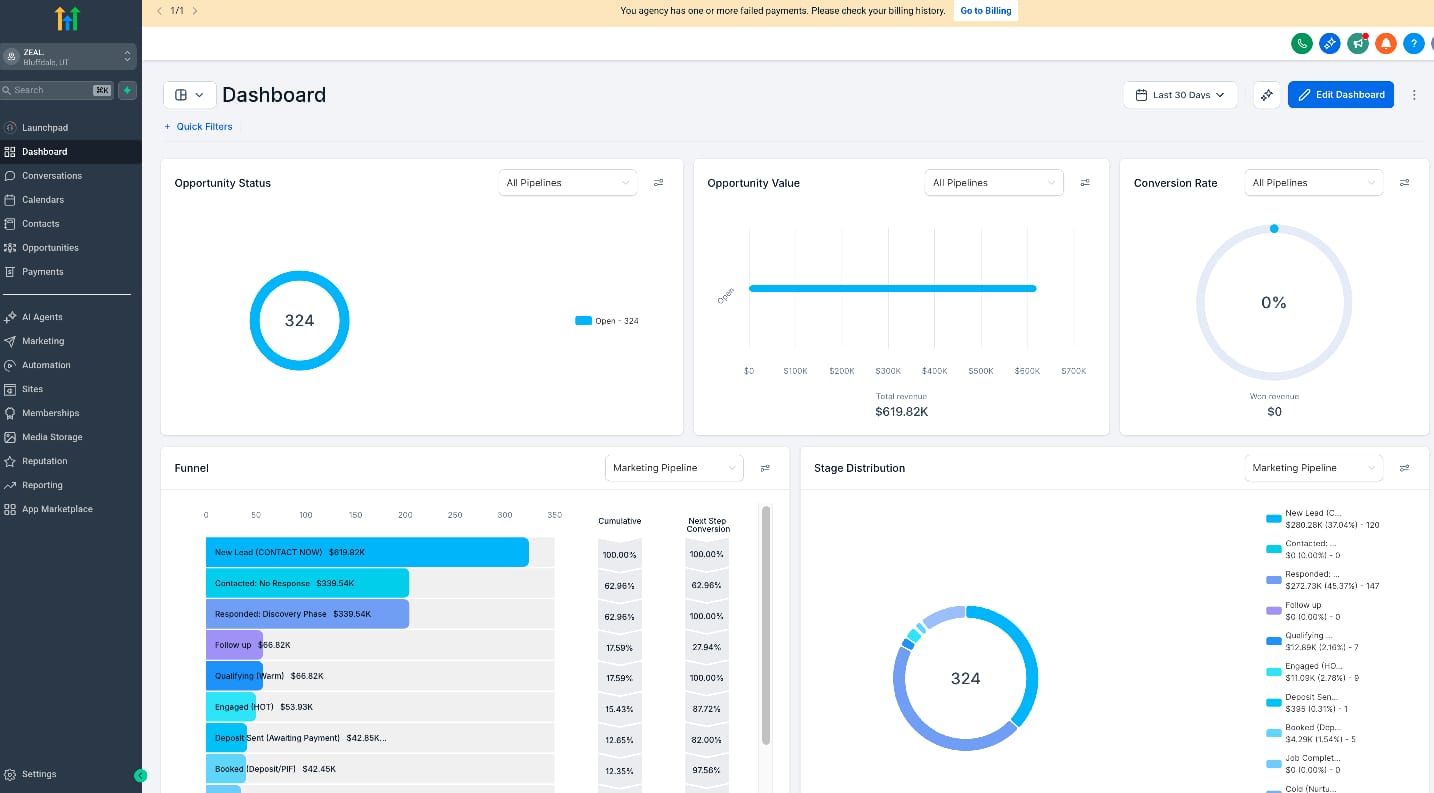Open the Marketing Pipeline dropdown in Funnel card
The height and width of the screenshot is (793, 1434).
tap(673, 467)
